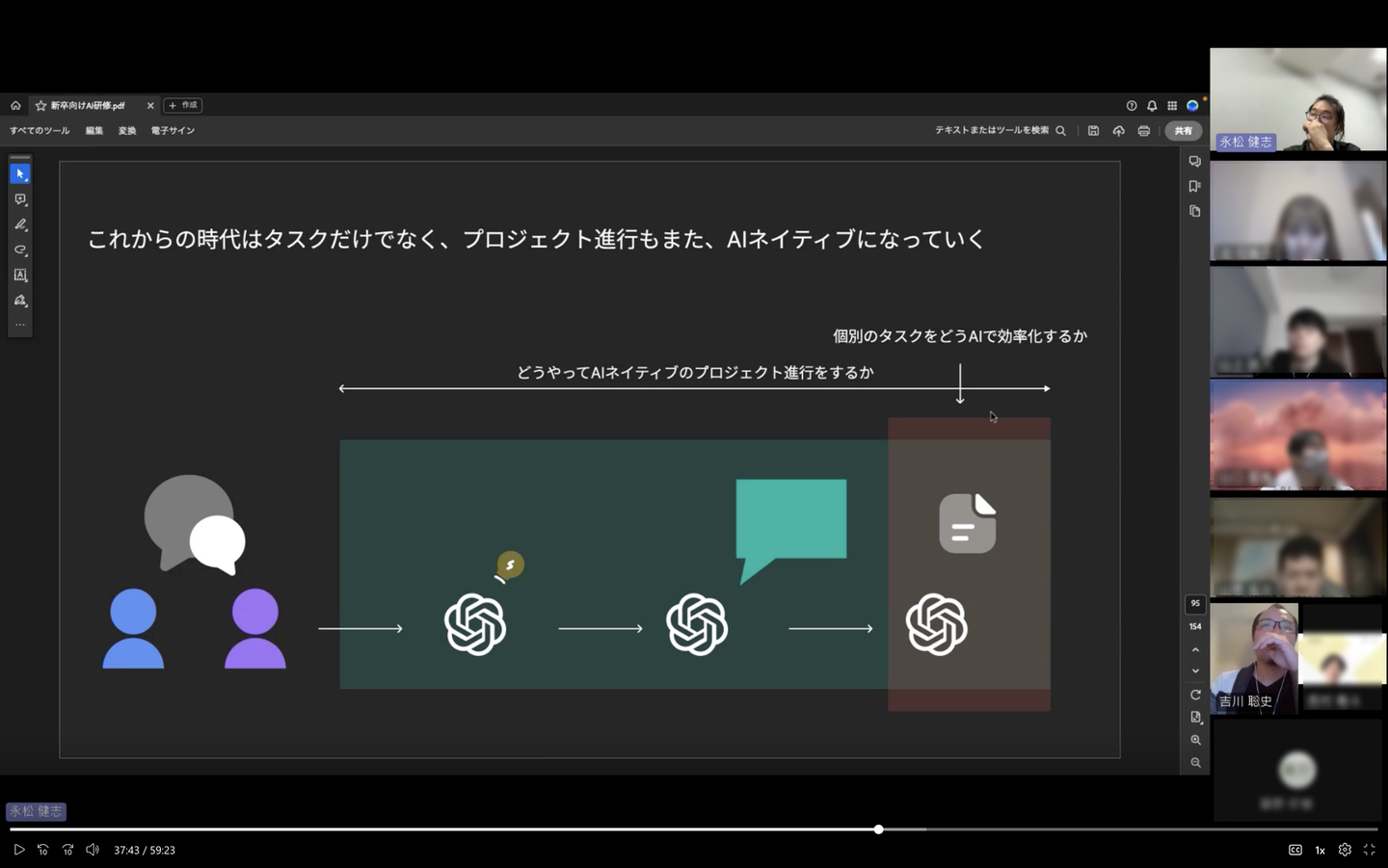The width and height of the screenshot is (1388, 868).
Task: Activate the freehand draw tool
Action: coord(20,250)
